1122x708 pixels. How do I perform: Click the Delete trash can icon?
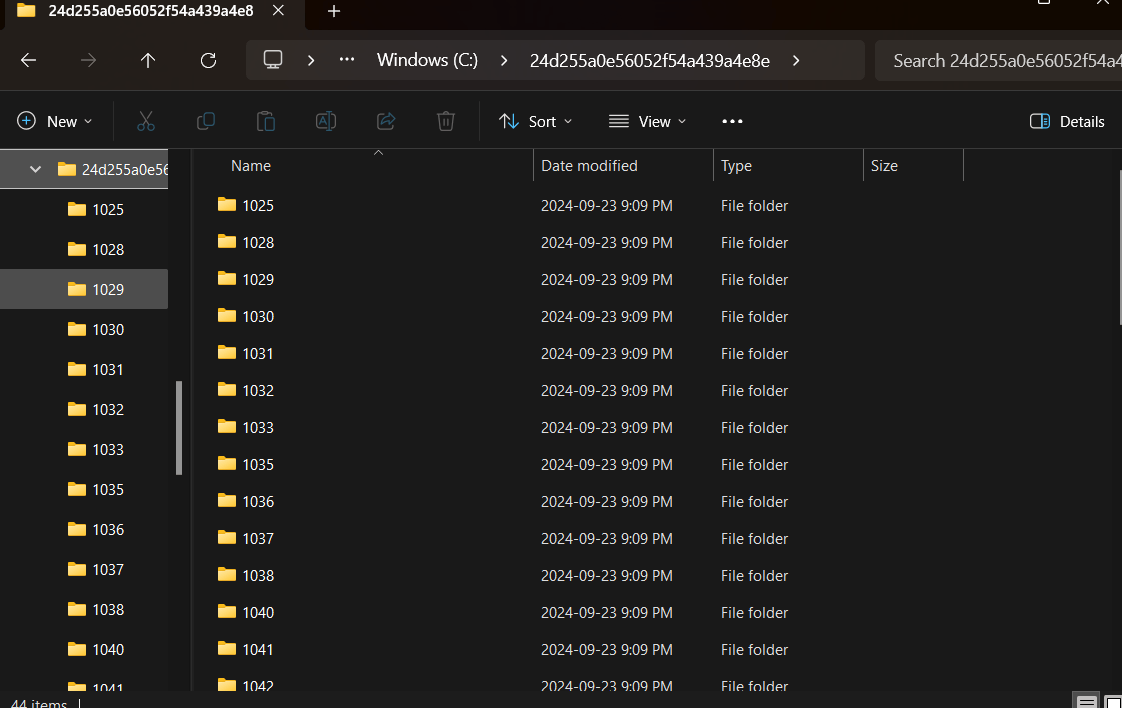pos(446,122)
